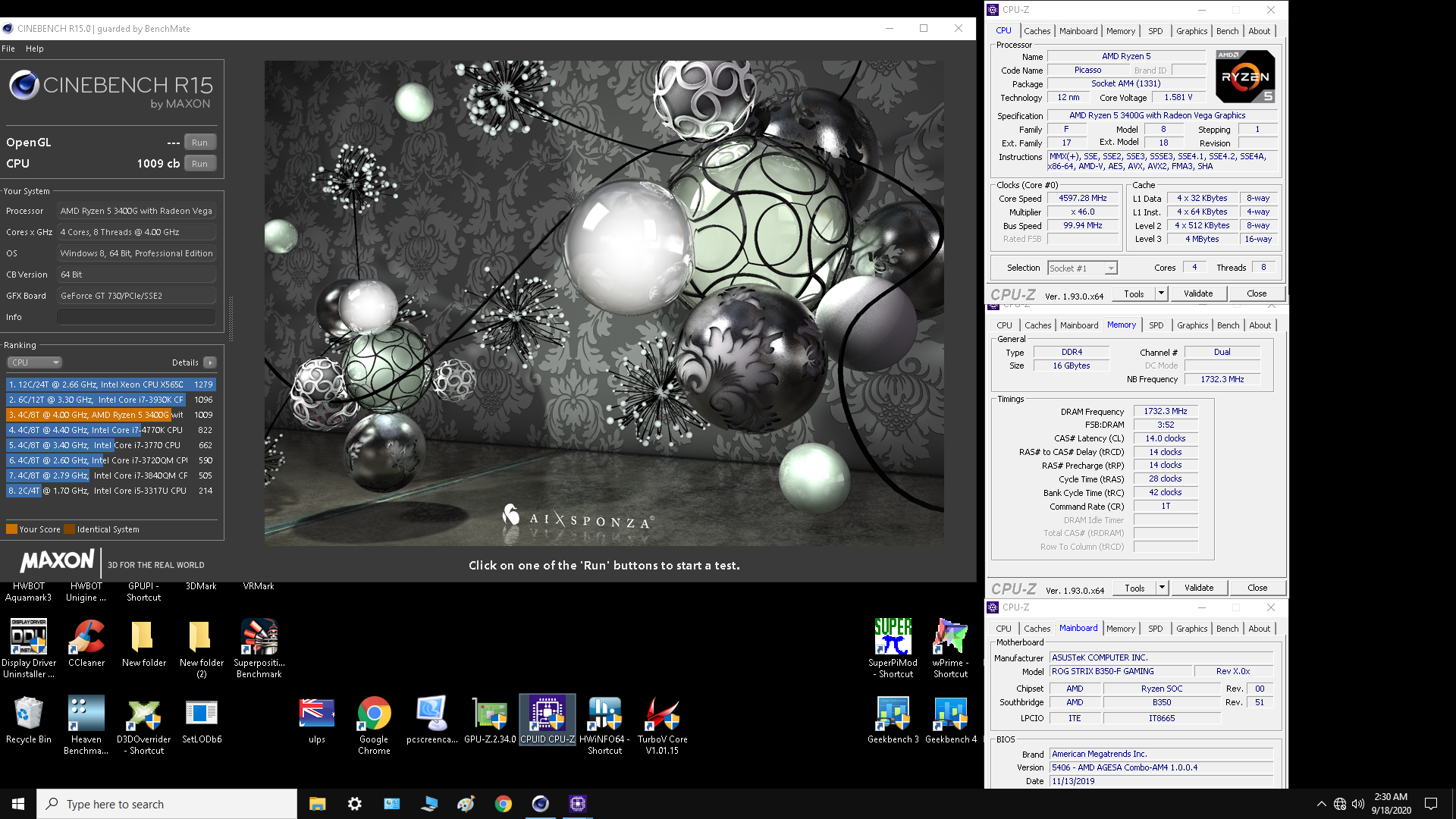Open About tab in Memory CPU-Z window
The height and width of the screenshot is (819, 1456).
click(x=1260, y=325)
